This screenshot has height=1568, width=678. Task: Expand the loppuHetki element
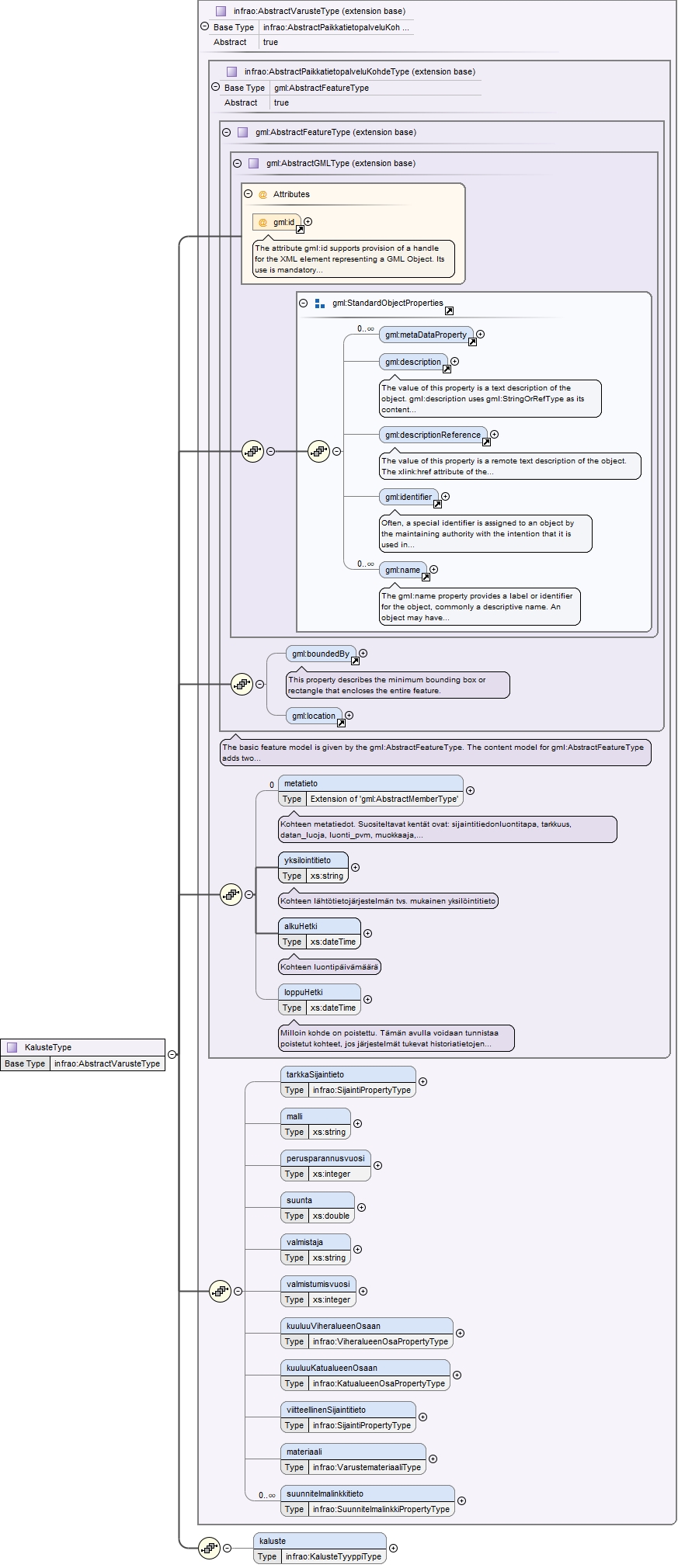click(368, 1000)
